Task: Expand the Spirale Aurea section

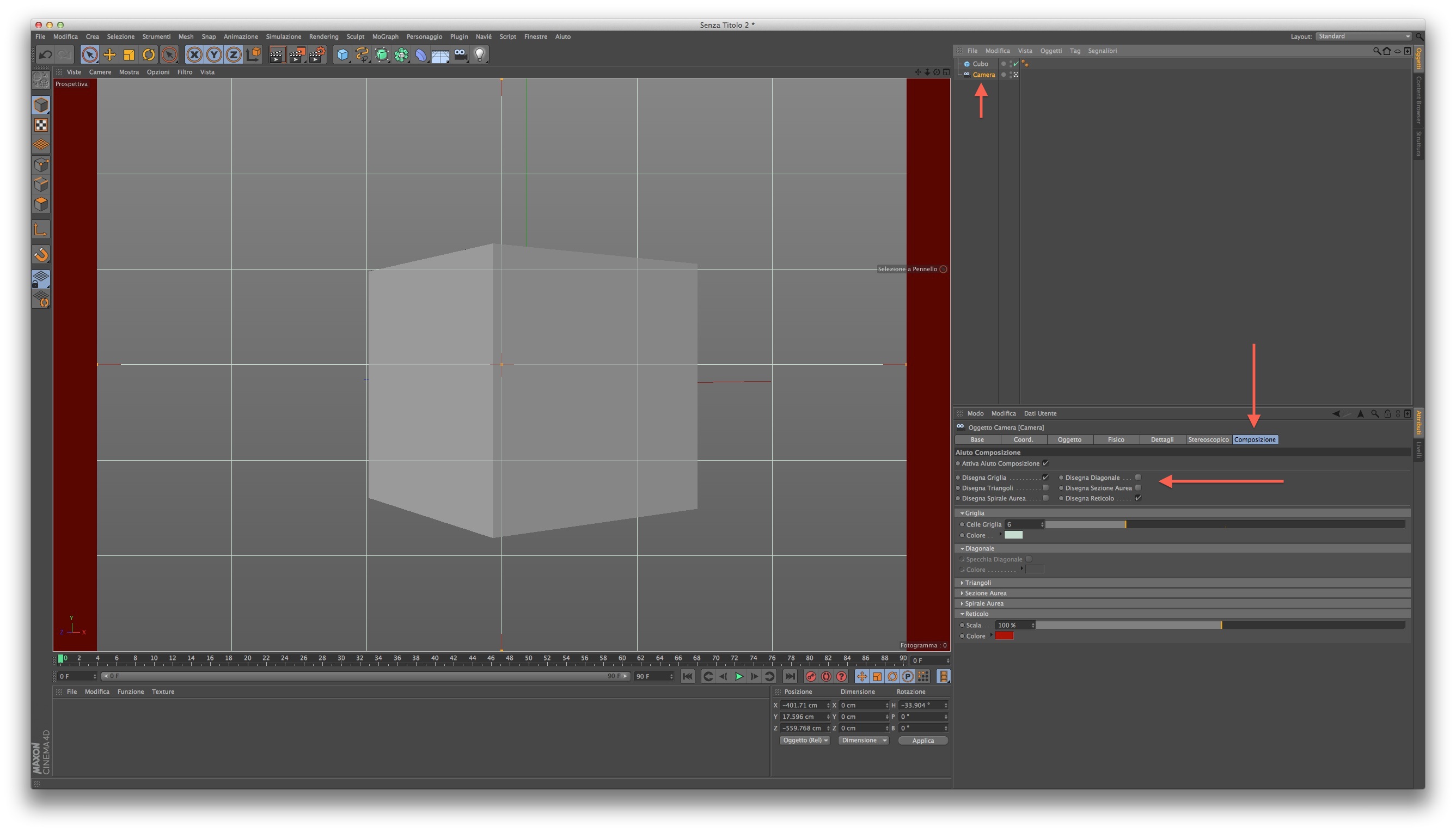Action: pos(983,603)
